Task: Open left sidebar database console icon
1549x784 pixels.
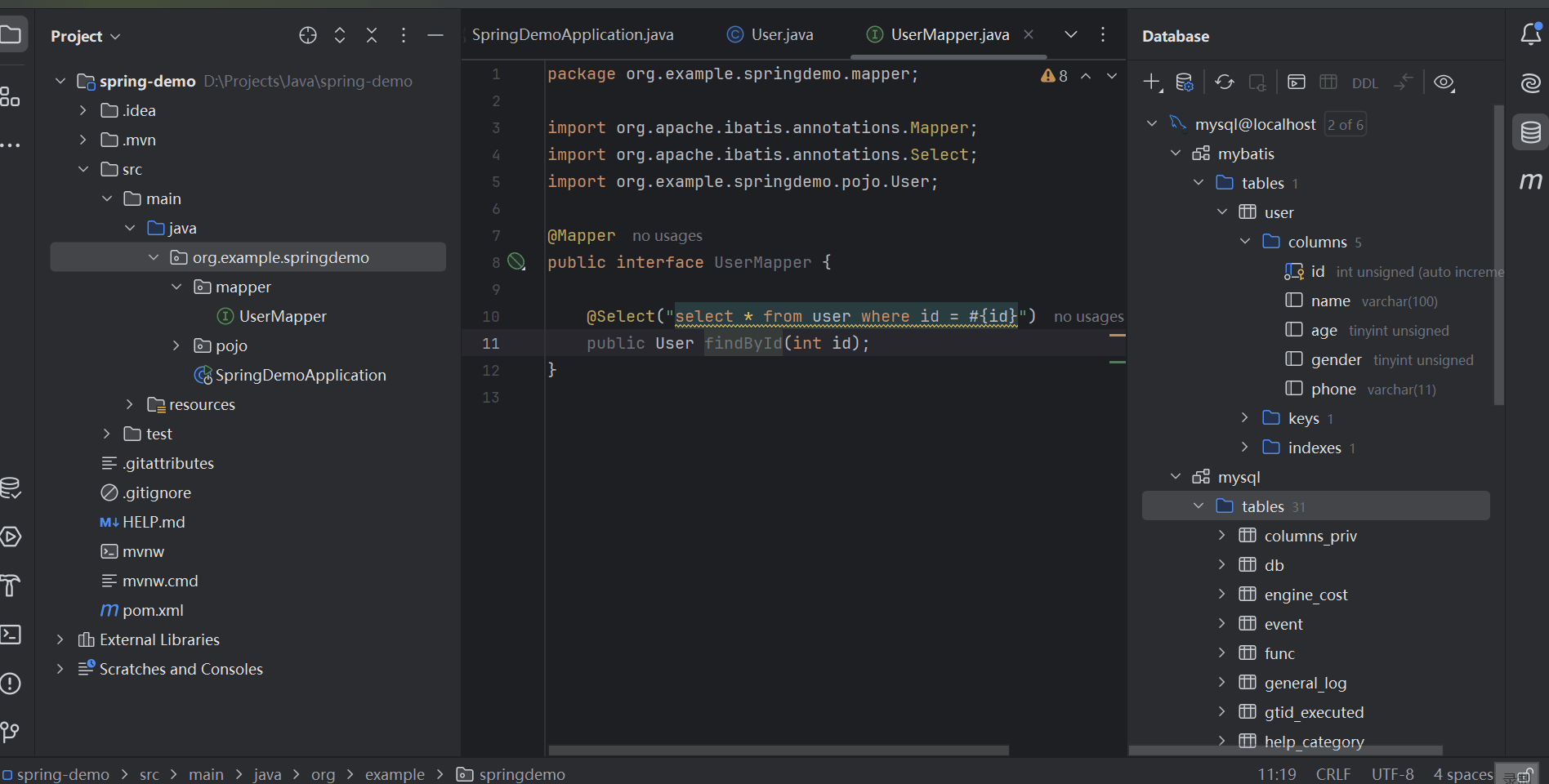Action: pos(10,488)
